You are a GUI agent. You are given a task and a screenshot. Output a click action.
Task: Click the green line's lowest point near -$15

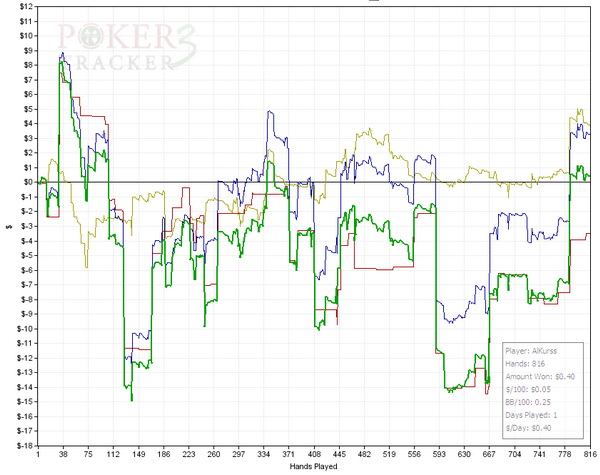click(x=131, y=399)
